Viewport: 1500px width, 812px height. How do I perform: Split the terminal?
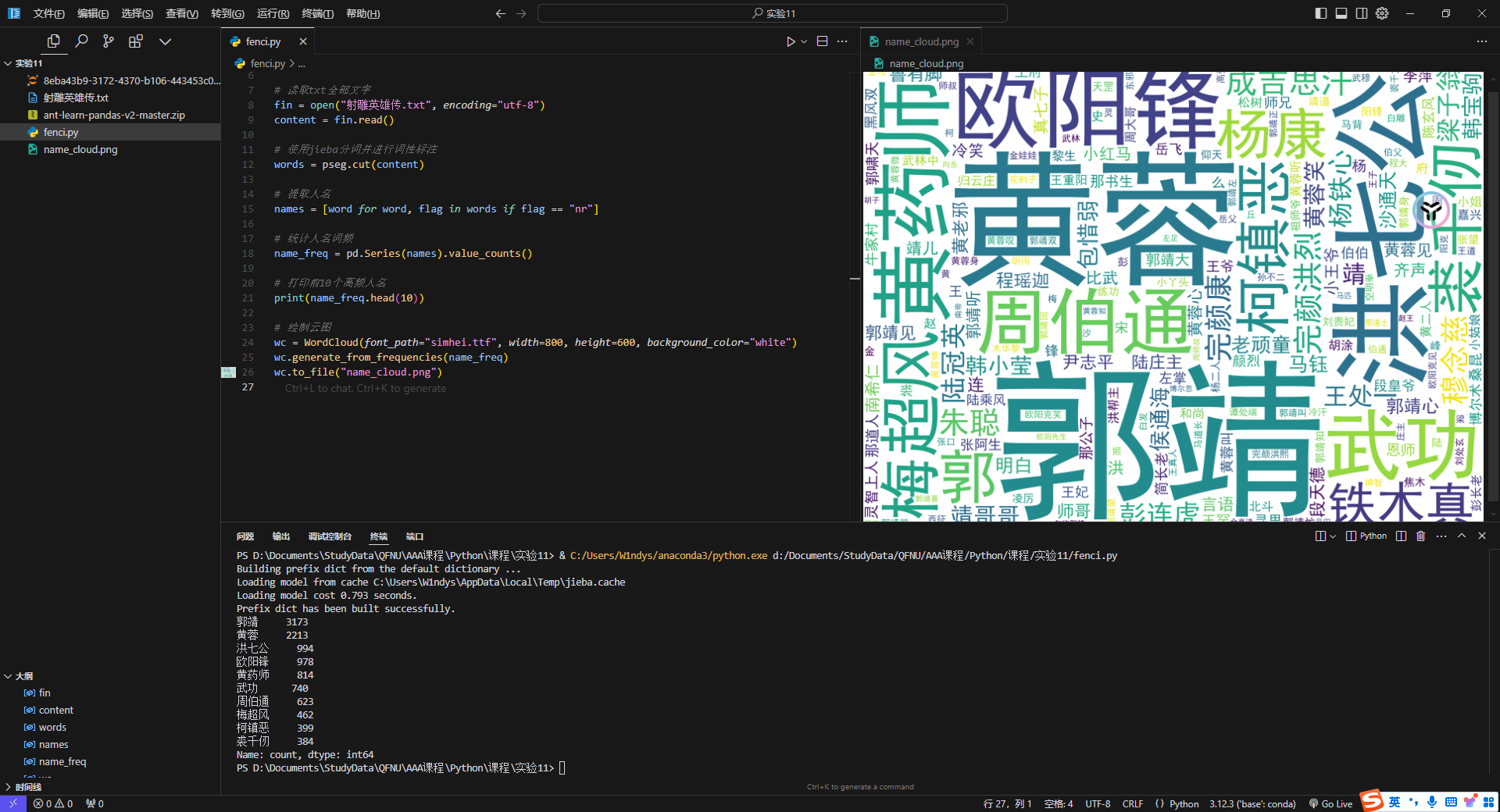[x=1402, y=536]
